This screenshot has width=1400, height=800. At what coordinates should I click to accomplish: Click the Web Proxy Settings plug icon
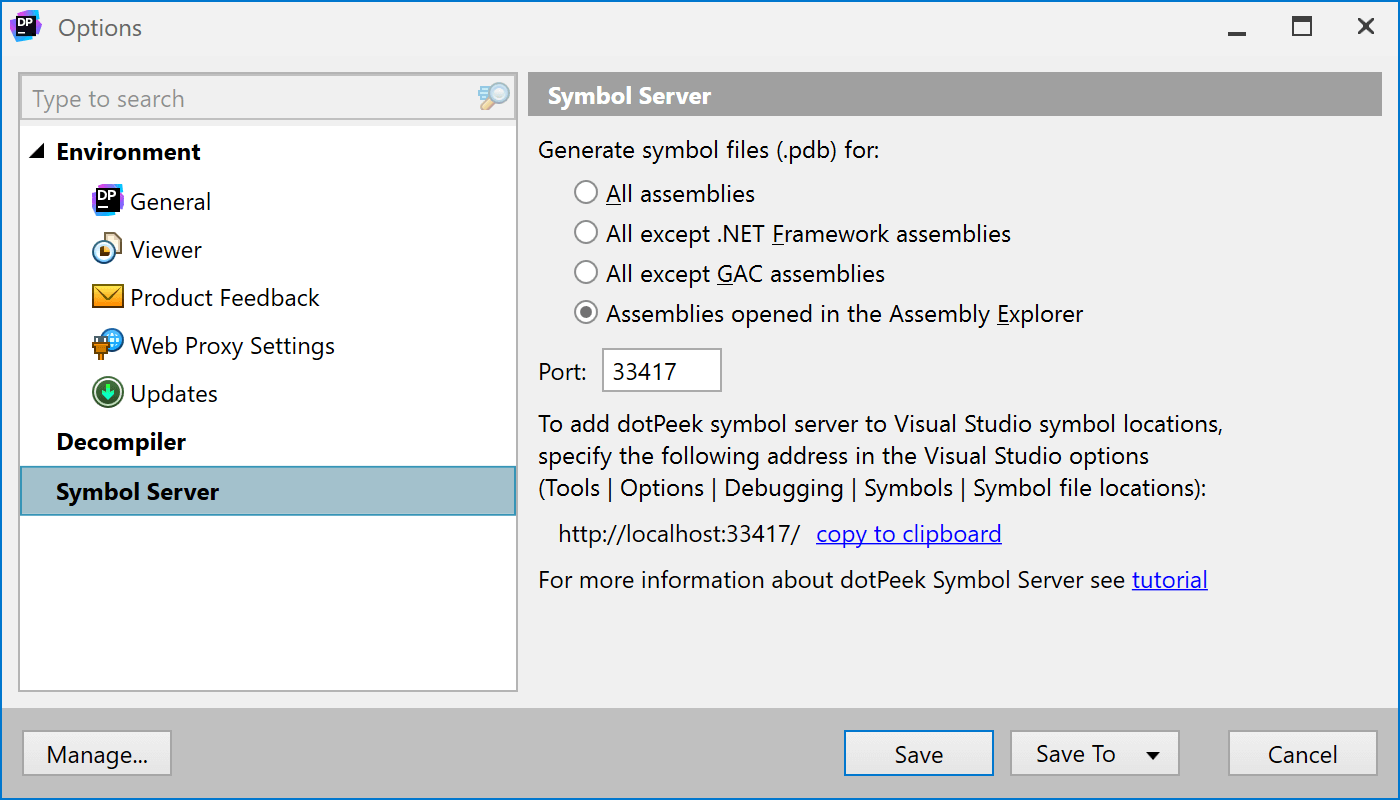(108, 345)
